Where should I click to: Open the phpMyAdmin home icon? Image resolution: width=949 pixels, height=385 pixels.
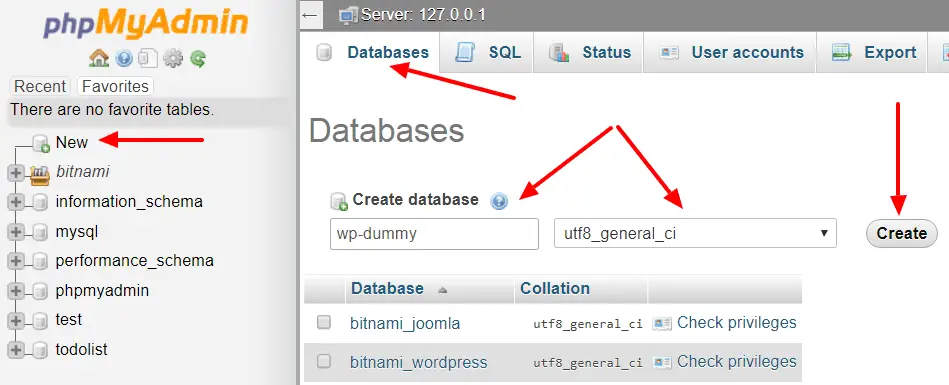[99, 59]
